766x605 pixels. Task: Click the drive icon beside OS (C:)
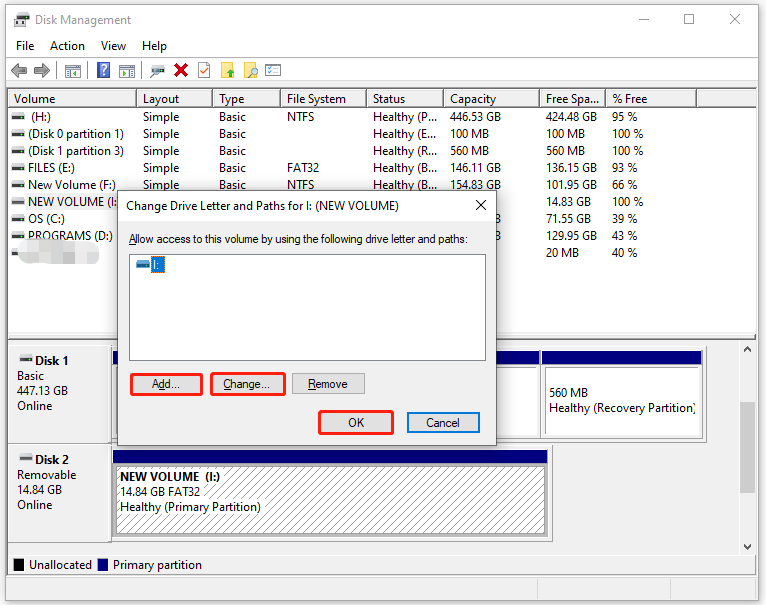[x=18, y=218]
